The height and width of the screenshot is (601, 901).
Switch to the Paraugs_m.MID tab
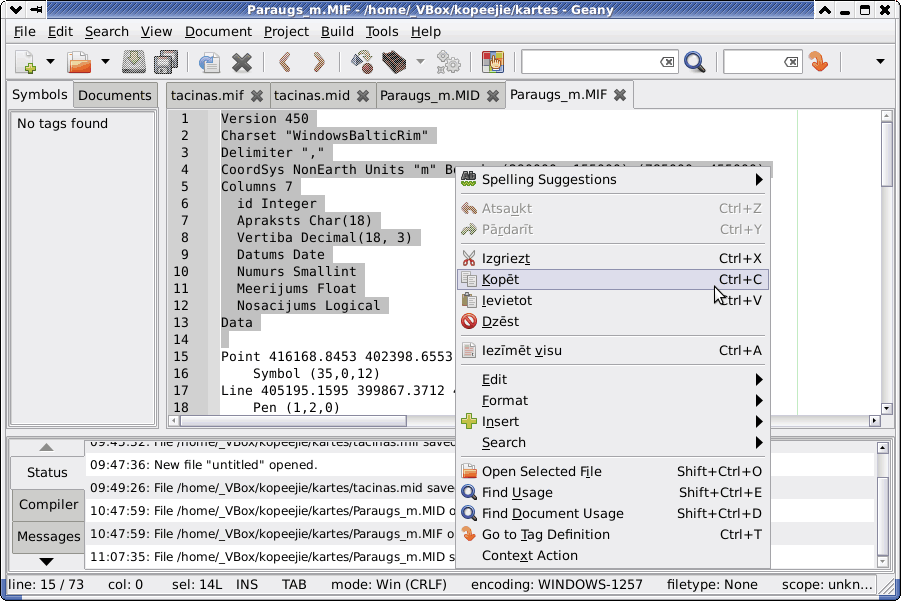tap(430, 95)
